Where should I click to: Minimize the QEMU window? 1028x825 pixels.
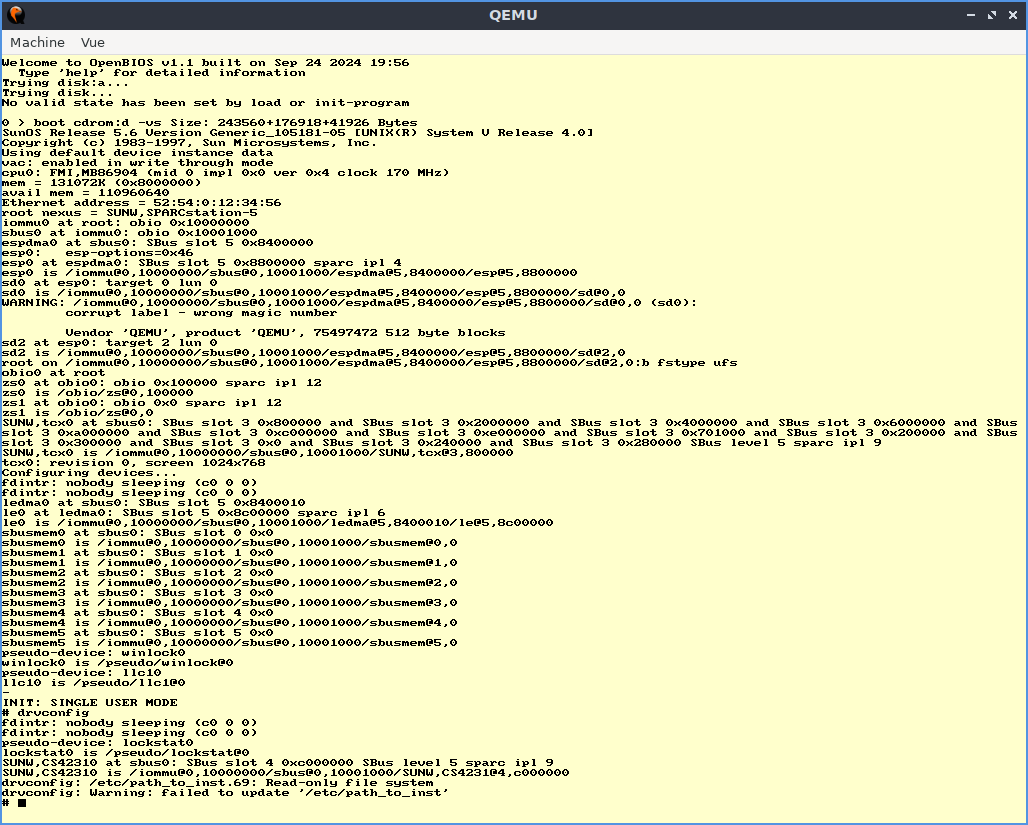pyautogui.click(x=971, y=15)
